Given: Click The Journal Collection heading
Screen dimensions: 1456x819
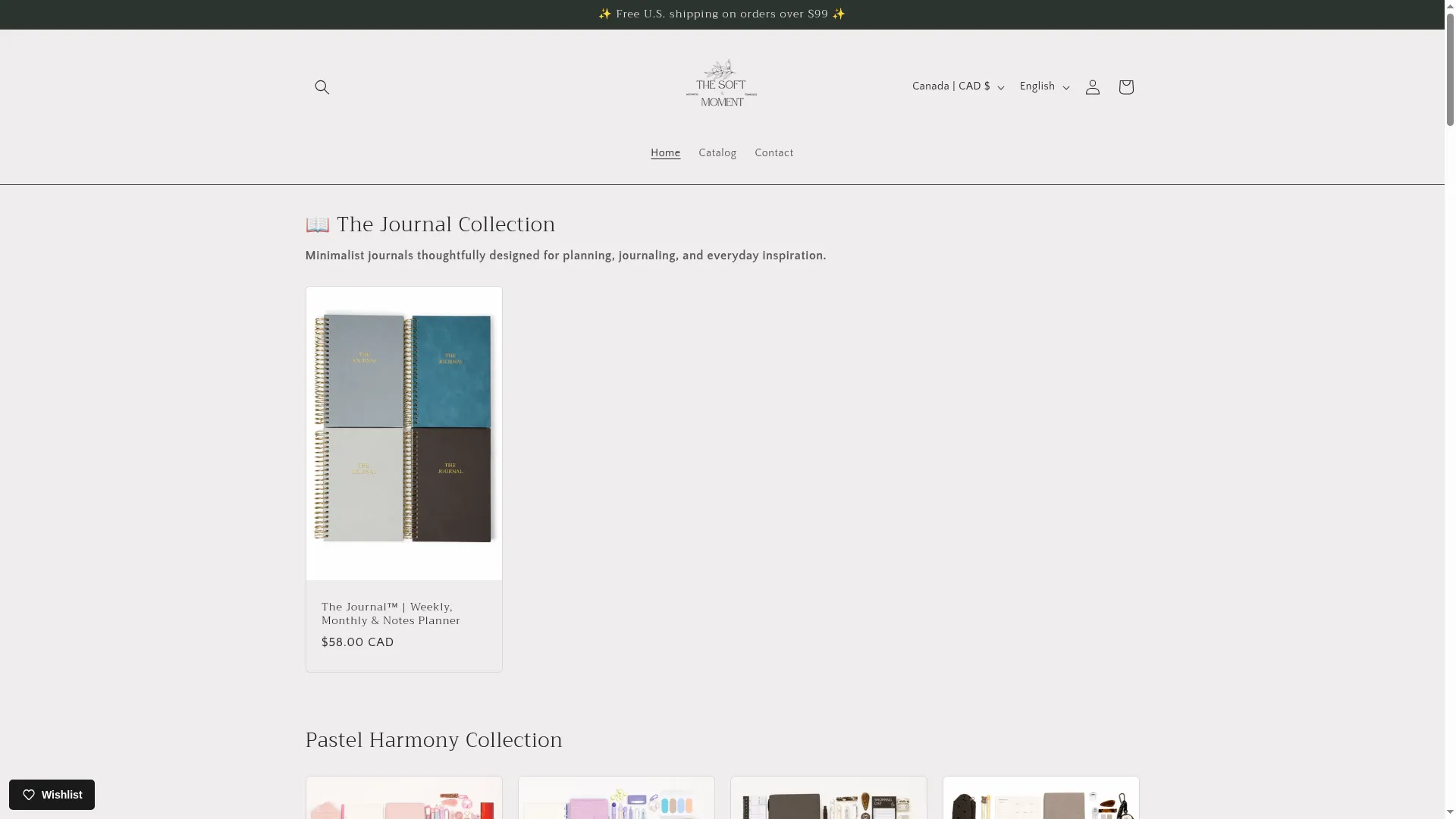Looking at the screenshot, I should [x=430, y=224].
